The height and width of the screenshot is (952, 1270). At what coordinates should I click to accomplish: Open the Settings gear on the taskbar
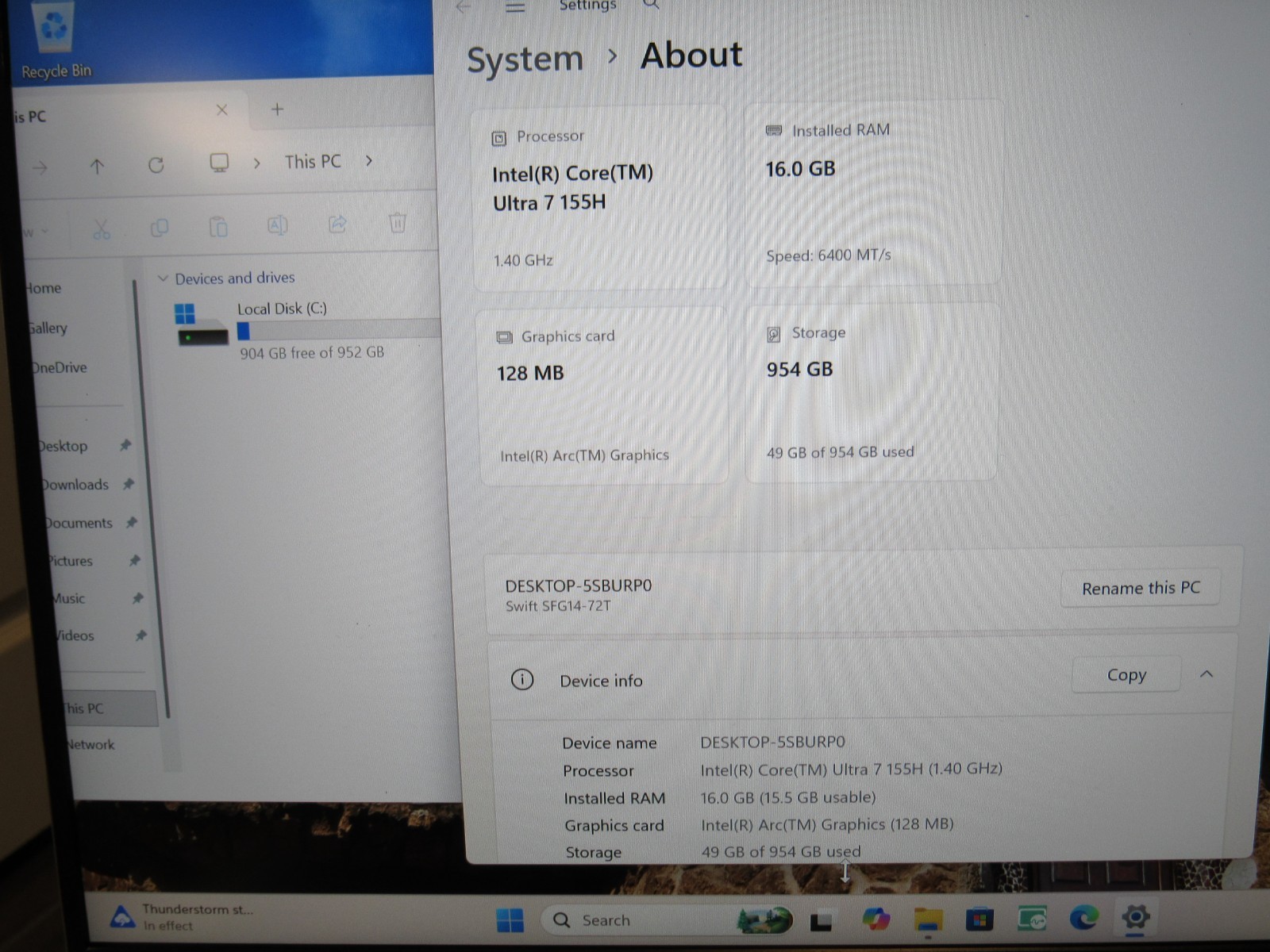pos(1136,917)
